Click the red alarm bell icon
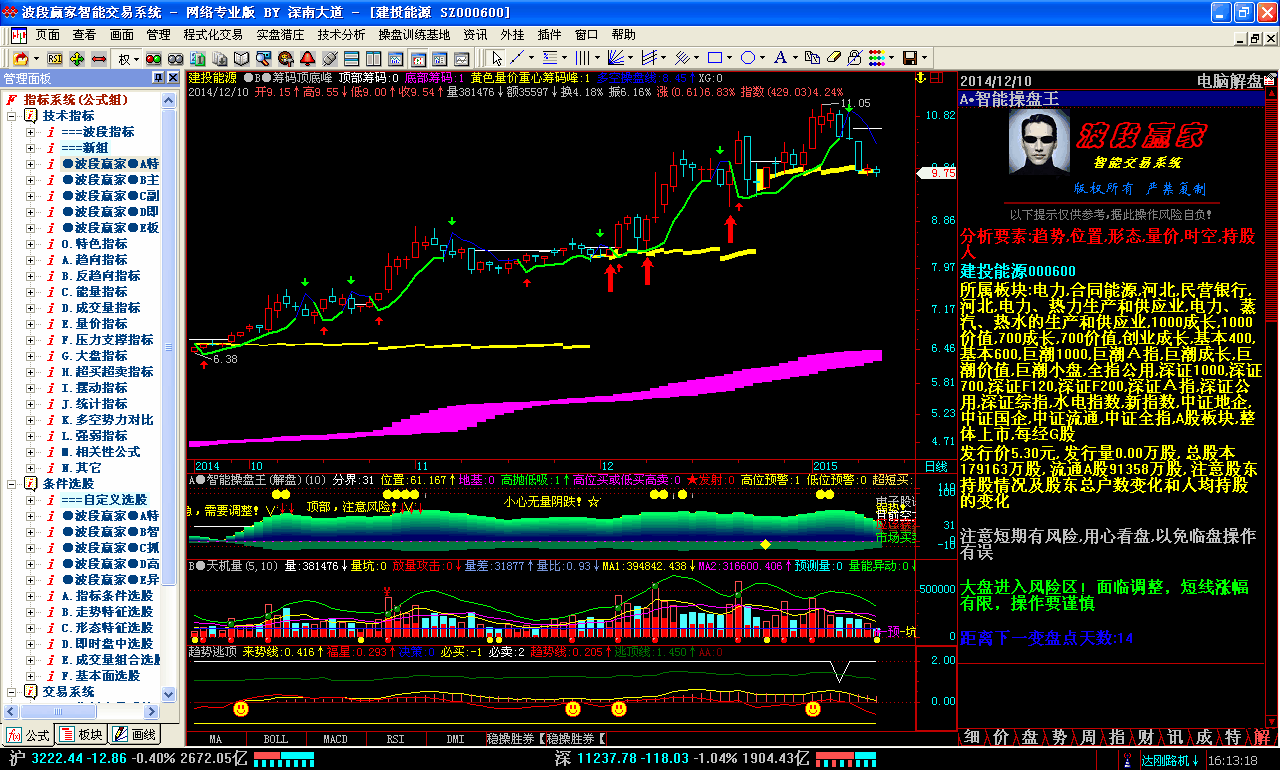The height and width of the screenshot is (770, 1280). (x=307, y=58)
